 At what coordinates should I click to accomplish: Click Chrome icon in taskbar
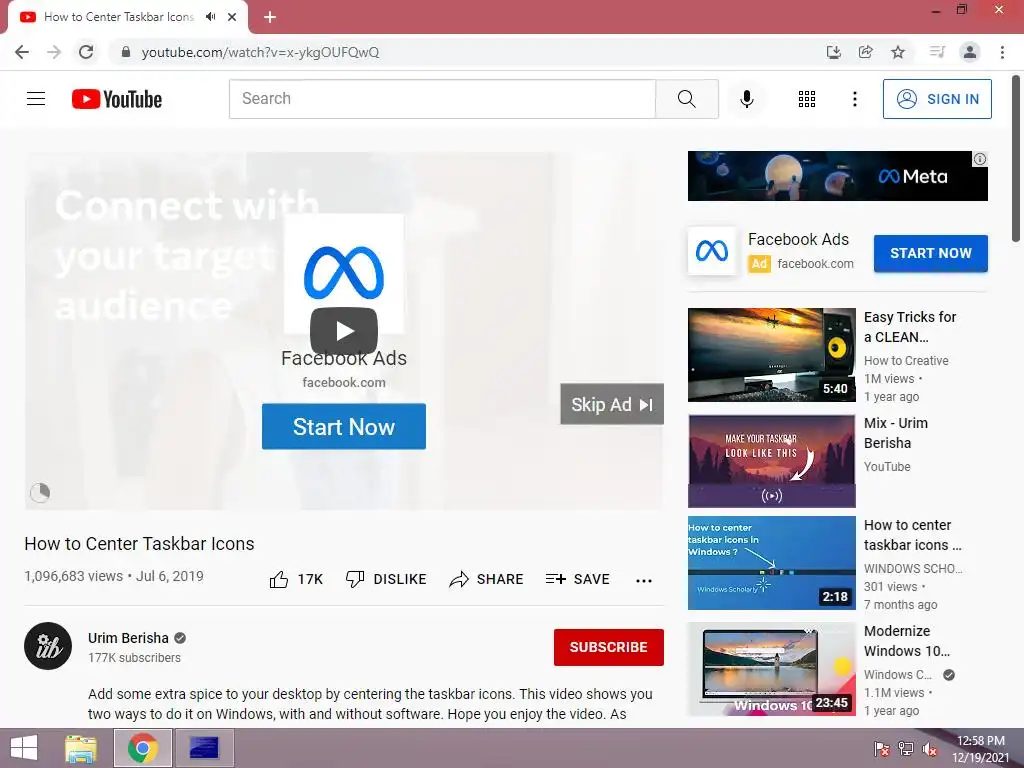pyautogui.click(x=143, y=748)
